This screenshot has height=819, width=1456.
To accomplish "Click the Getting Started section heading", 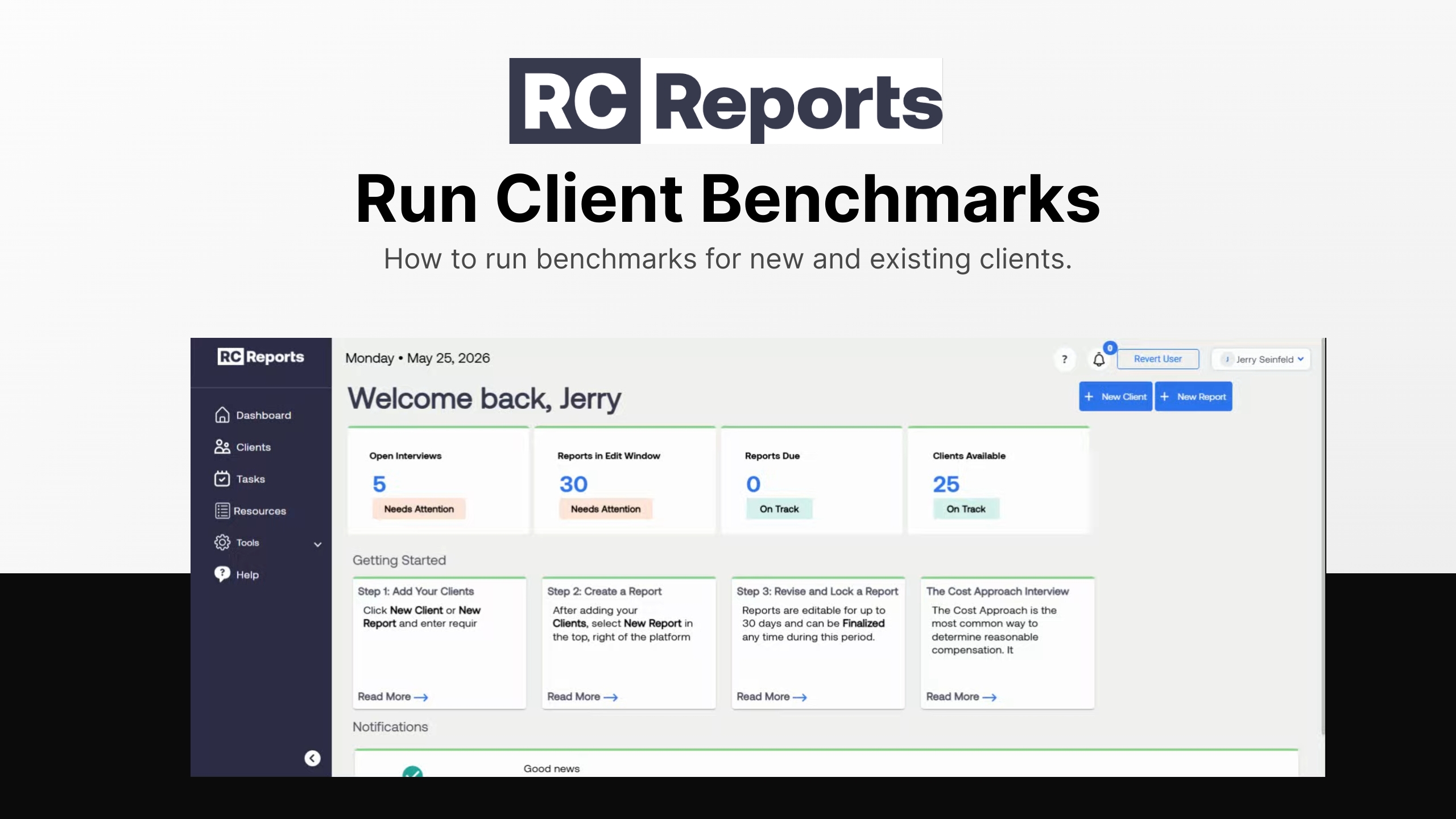I will pyautogui.click(x=399, y=560).
